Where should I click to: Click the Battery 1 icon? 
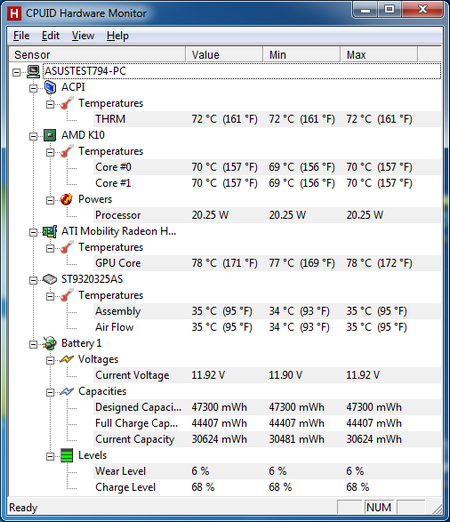coord(50,343)
